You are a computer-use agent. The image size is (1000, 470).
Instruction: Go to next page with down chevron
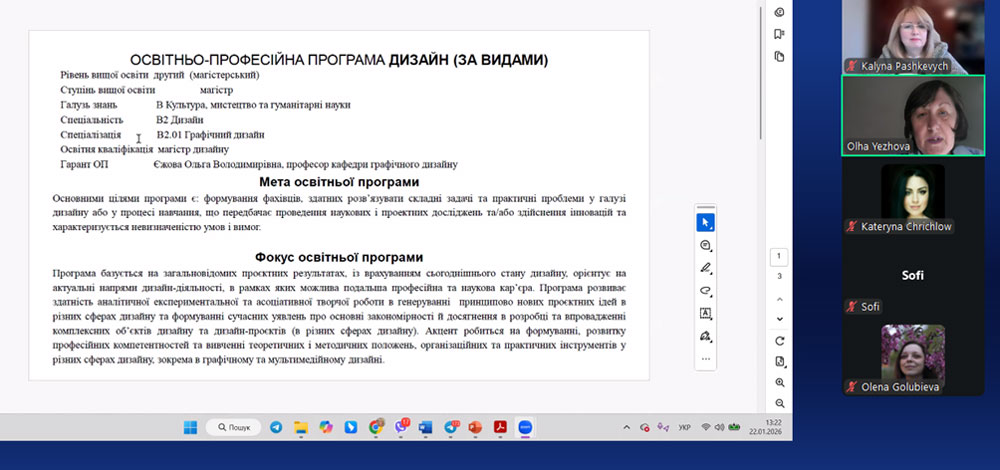click(779, 318)
